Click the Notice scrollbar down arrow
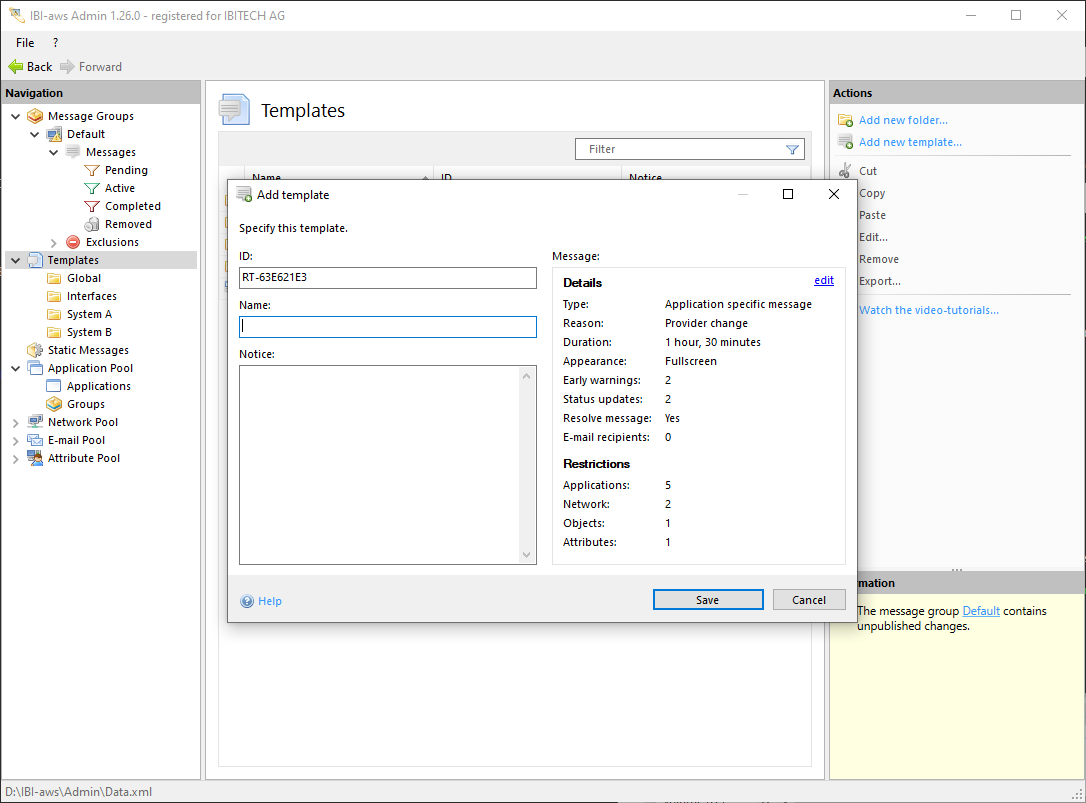This screenshot has height=803, width=1086. [x=528, y=555]
